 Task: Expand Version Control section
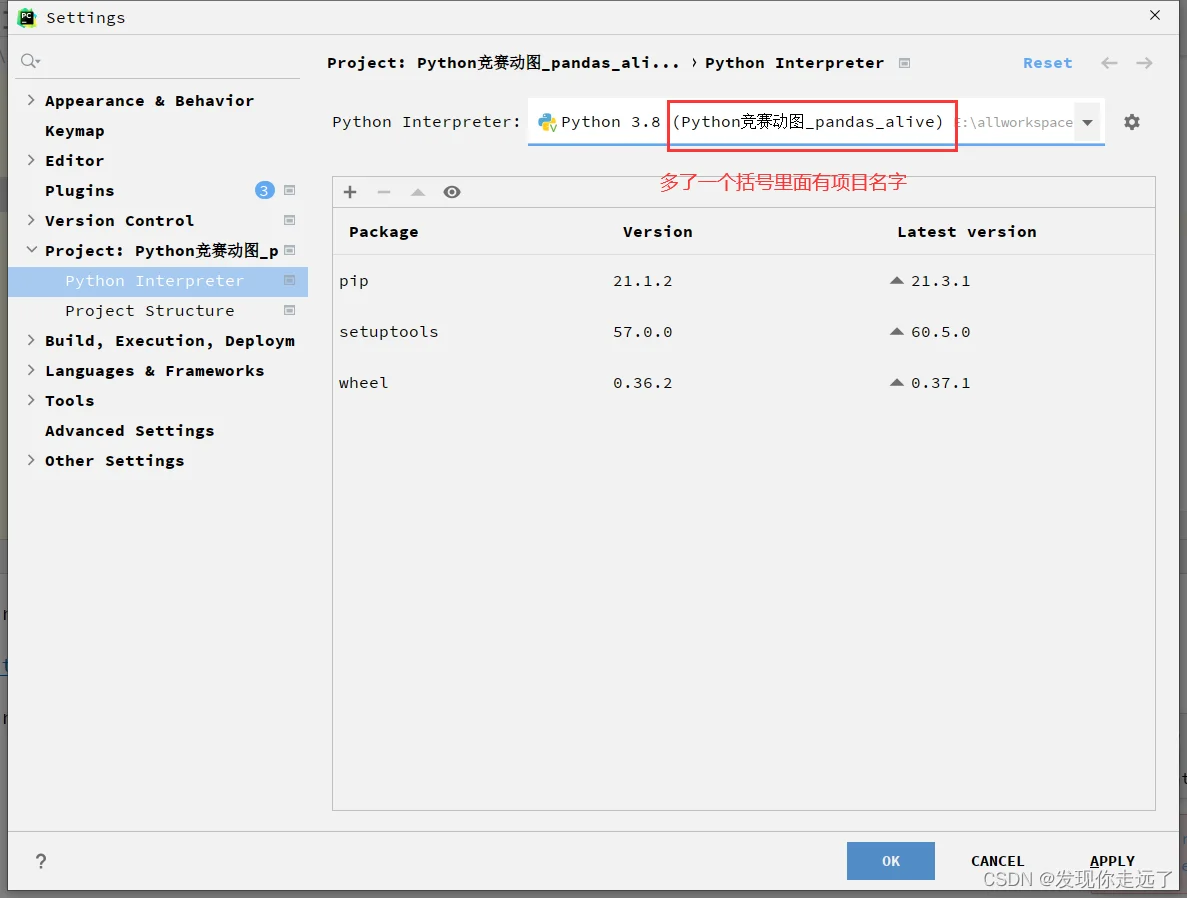[x=31, y=220]
